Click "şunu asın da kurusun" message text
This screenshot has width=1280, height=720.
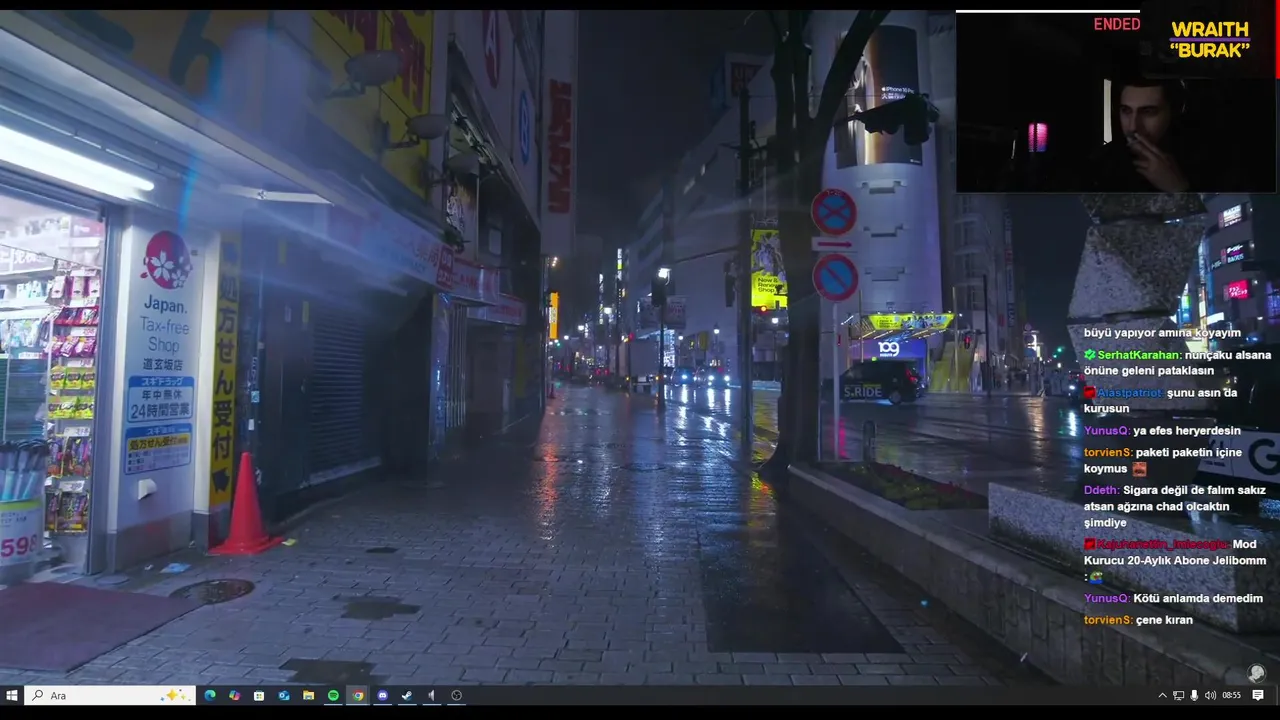(x=1160, y=400)
